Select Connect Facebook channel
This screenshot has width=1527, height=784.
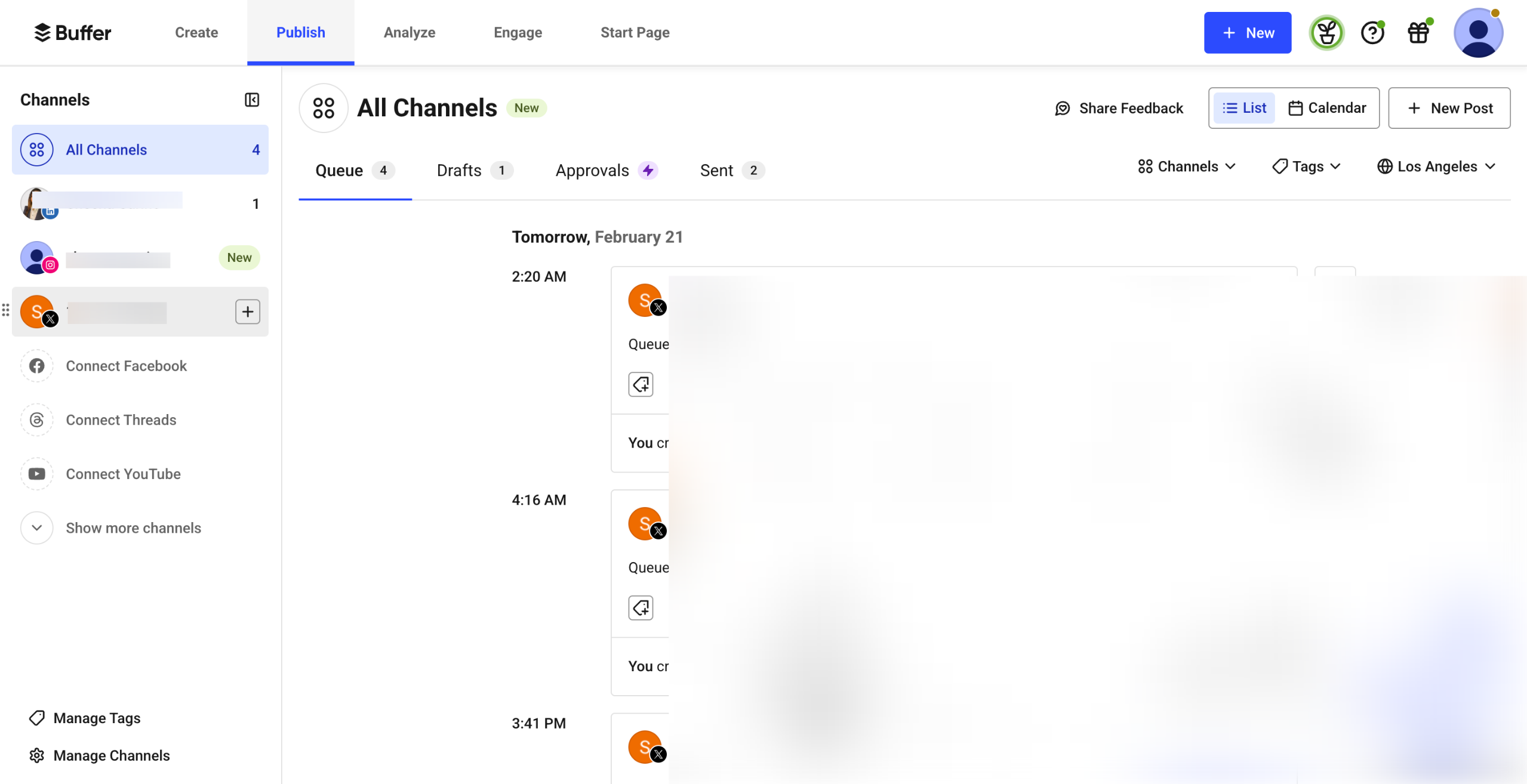[x=126, y=366]
